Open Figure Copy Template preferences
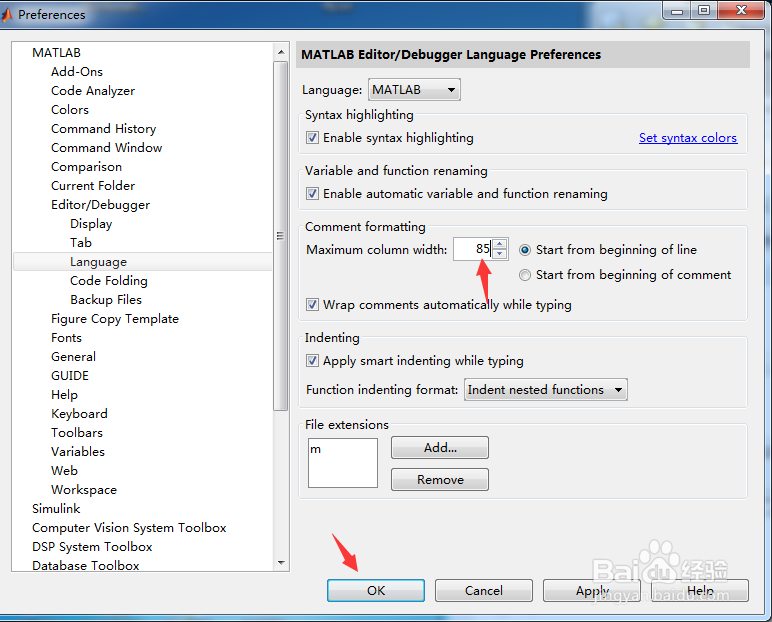This screenshot has height=622, width=772. (115, 319)
